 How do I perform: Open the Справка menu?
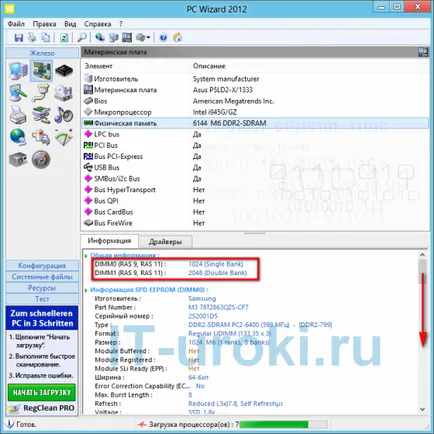pos(97,24)
